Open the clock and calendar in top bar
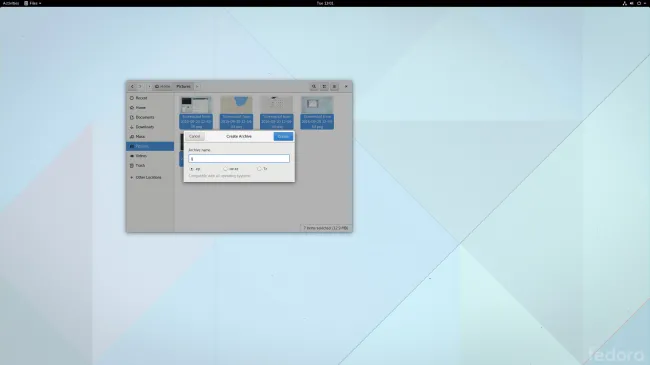This screenshot has height=365, width=650. pos(325,3)
